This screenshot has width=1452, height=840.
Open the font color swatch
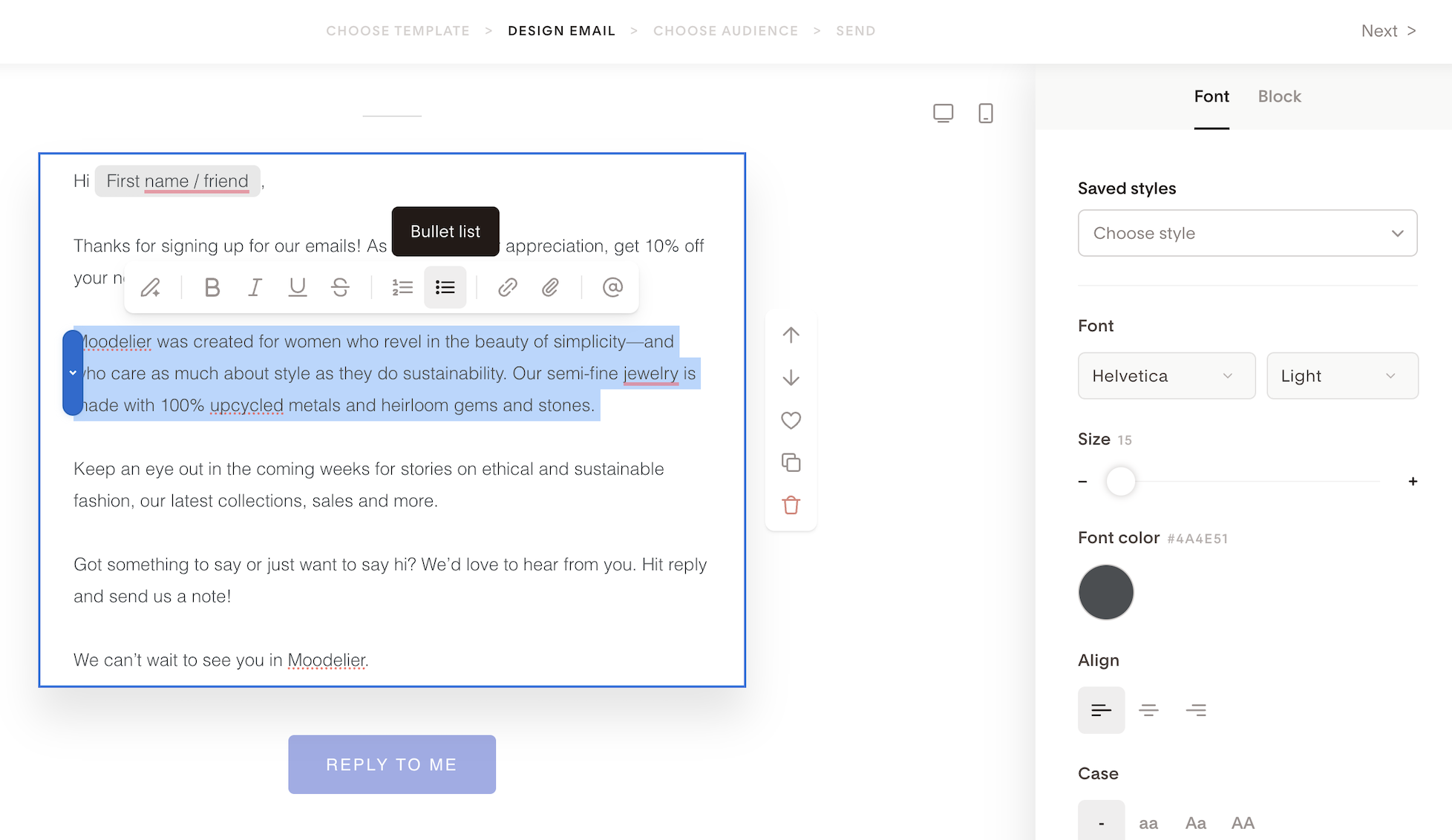pyautogui.click(x=1105, y=592)
